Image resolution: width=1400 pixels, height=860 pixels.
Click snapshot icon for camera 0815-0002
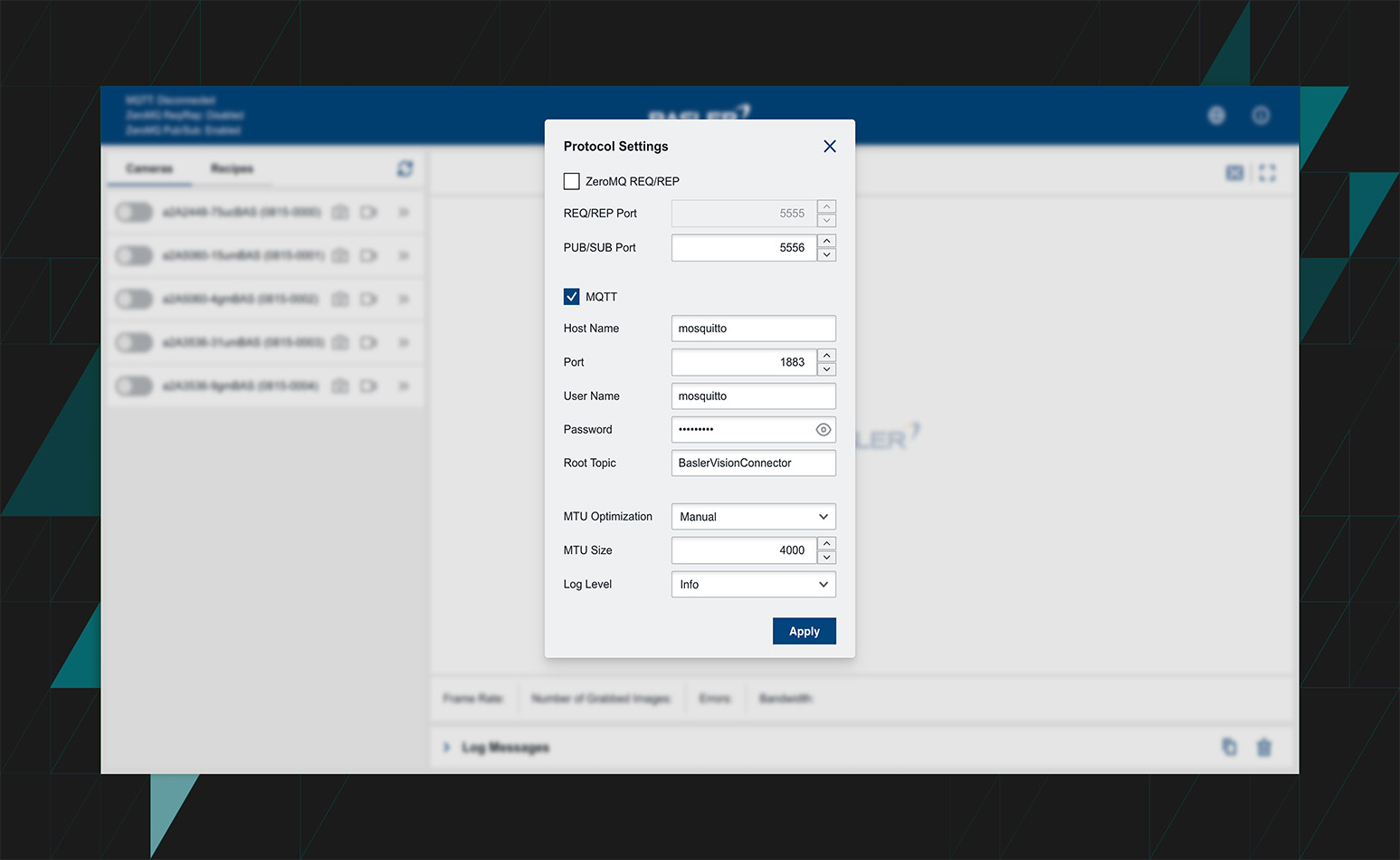pos(340,299)
